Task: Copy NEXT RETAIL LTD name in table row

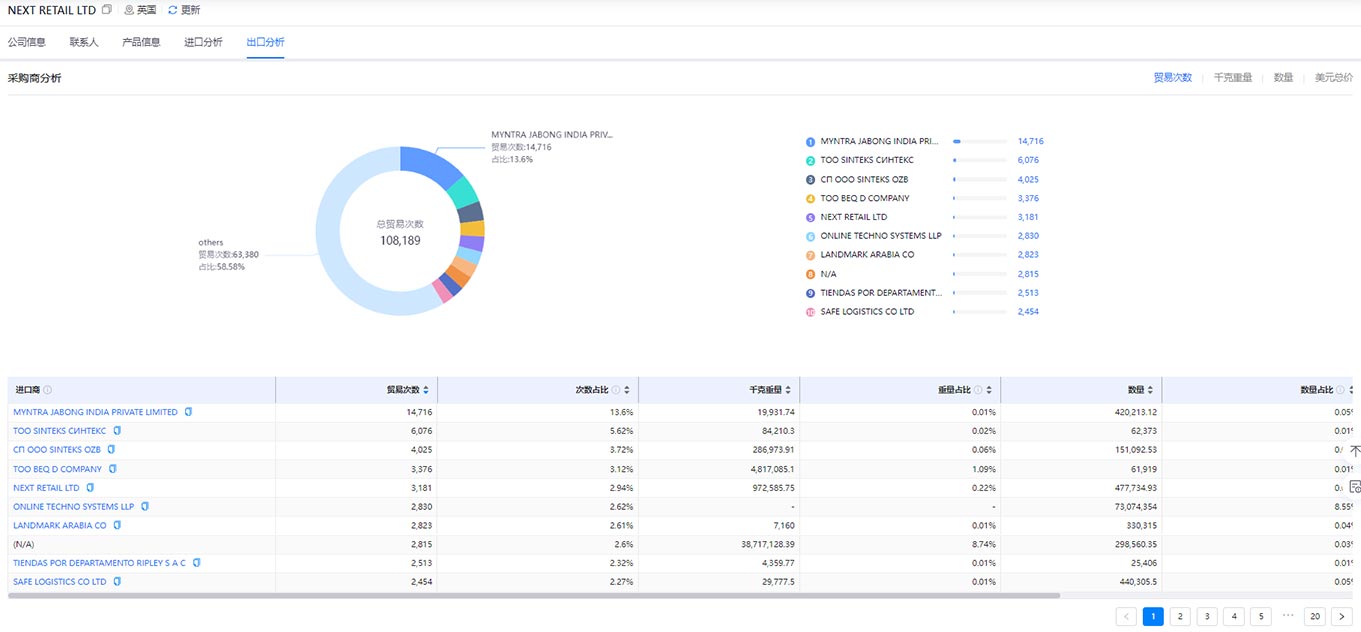Action: (x=90, y=488)
